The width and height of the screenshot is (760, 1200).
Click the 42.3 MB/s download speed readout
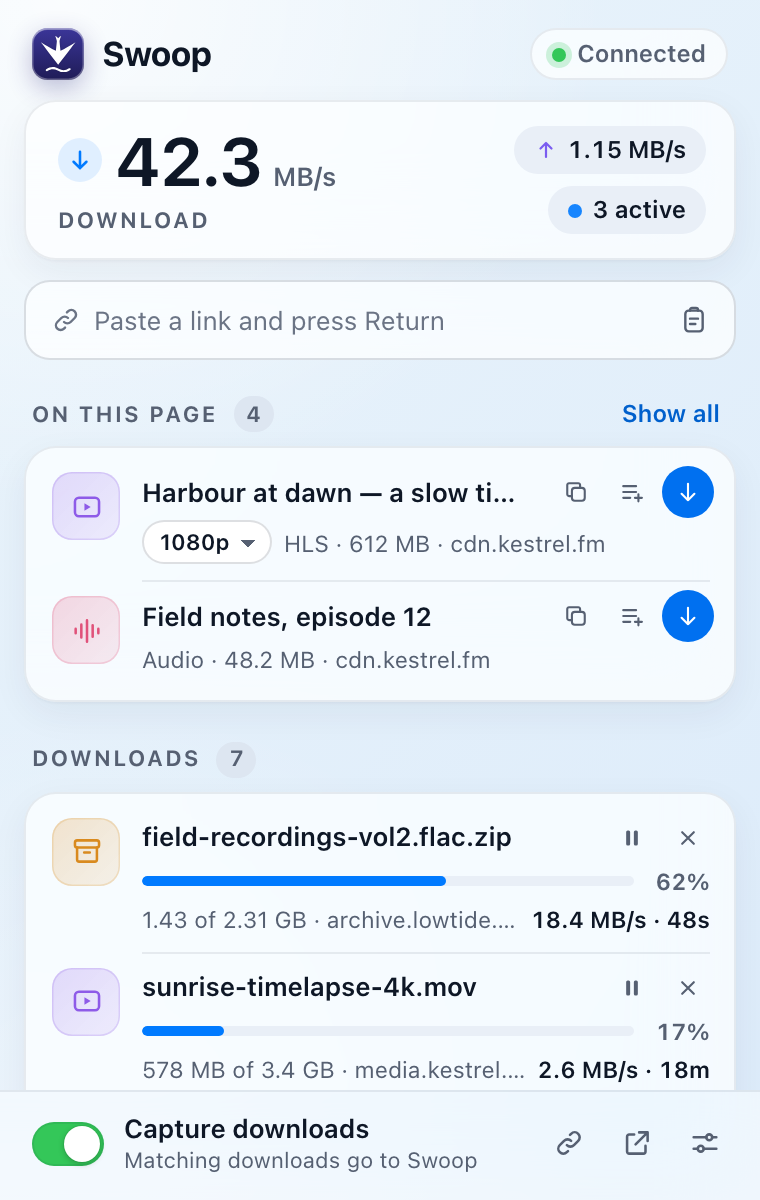pos(227,162)
